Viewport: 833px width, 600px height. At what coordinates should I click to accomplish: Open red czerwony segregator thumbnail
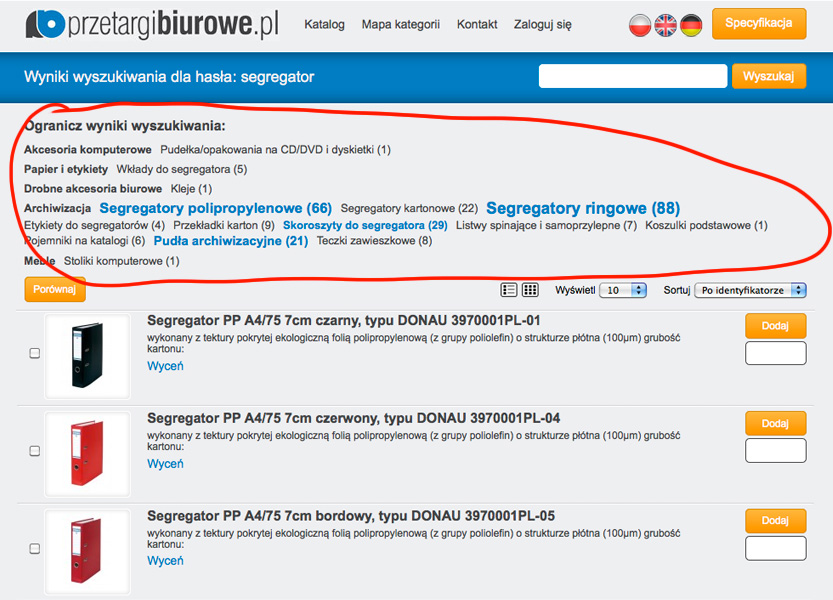(x=88, y=453)
